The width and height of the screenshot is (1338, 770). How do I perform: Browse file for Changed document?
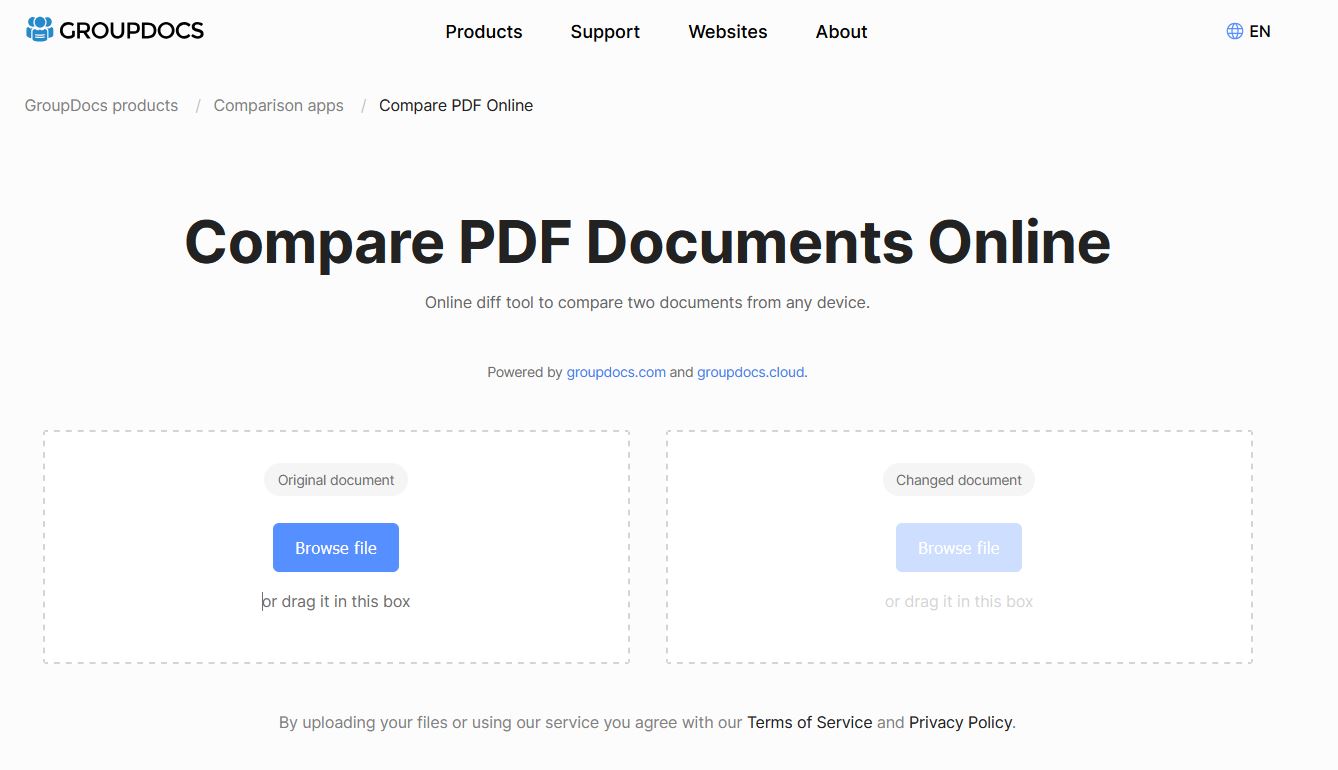[x=959, y=548]
